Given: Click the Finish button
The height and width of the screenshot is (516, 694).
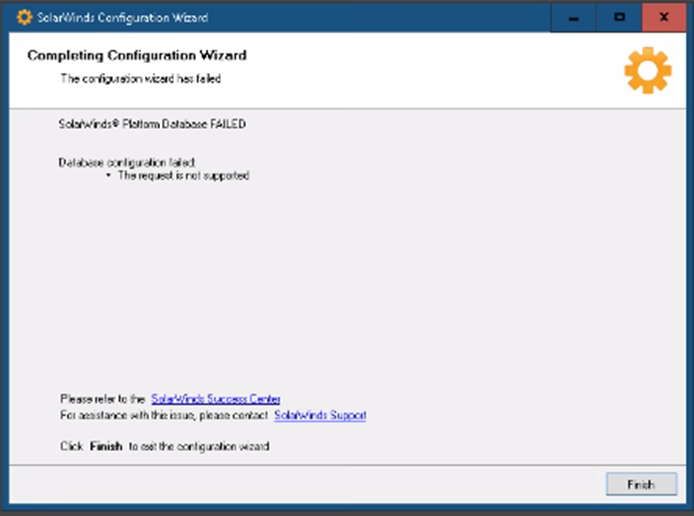Looking at the screenshot, I should [x=640, y=484].
